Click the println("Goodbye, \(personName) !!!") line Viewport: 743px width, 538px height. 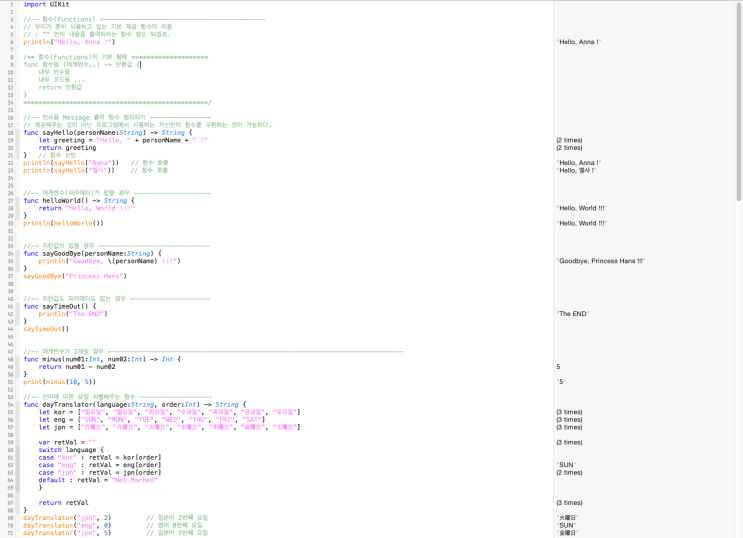109,261
